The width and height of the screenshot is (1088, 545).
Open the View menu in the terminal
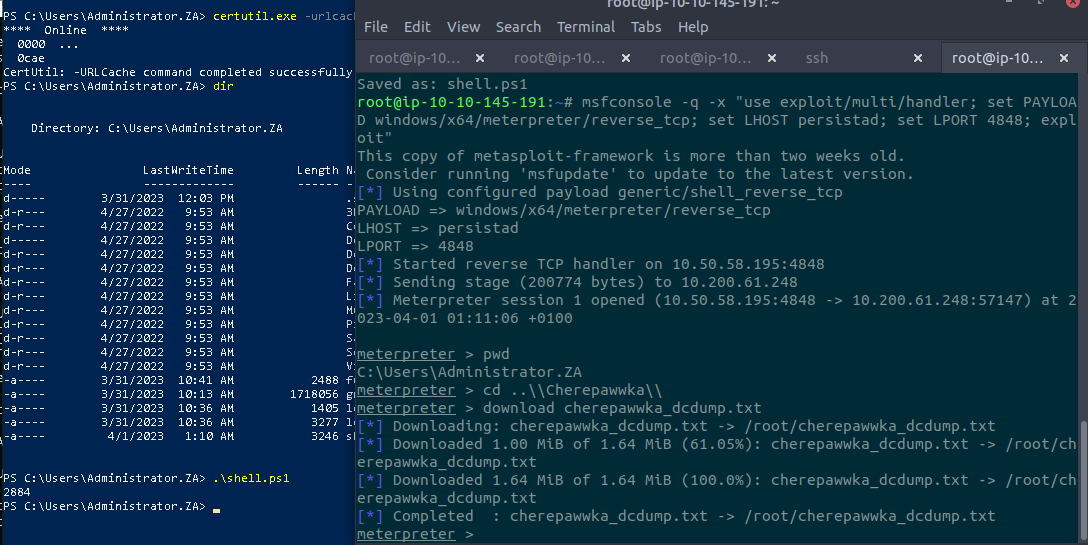pos(463,27)
